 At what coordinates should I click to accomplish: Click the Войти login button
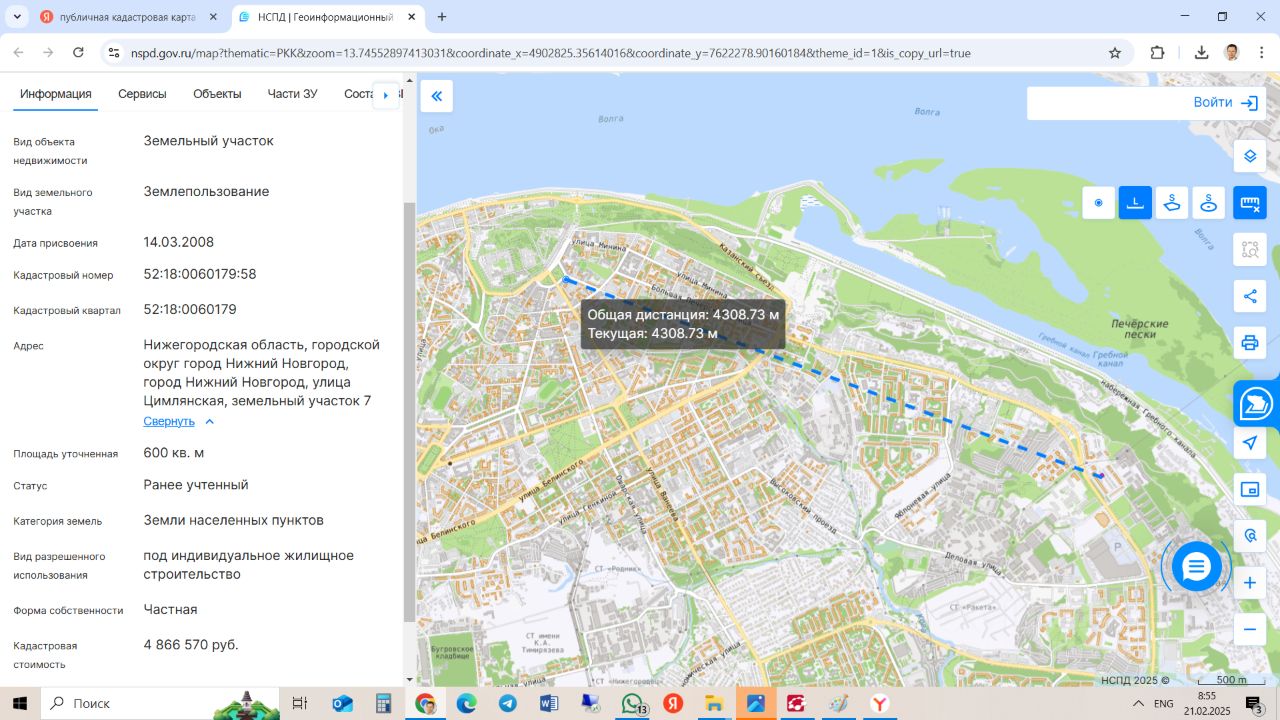coord(1225,103)
